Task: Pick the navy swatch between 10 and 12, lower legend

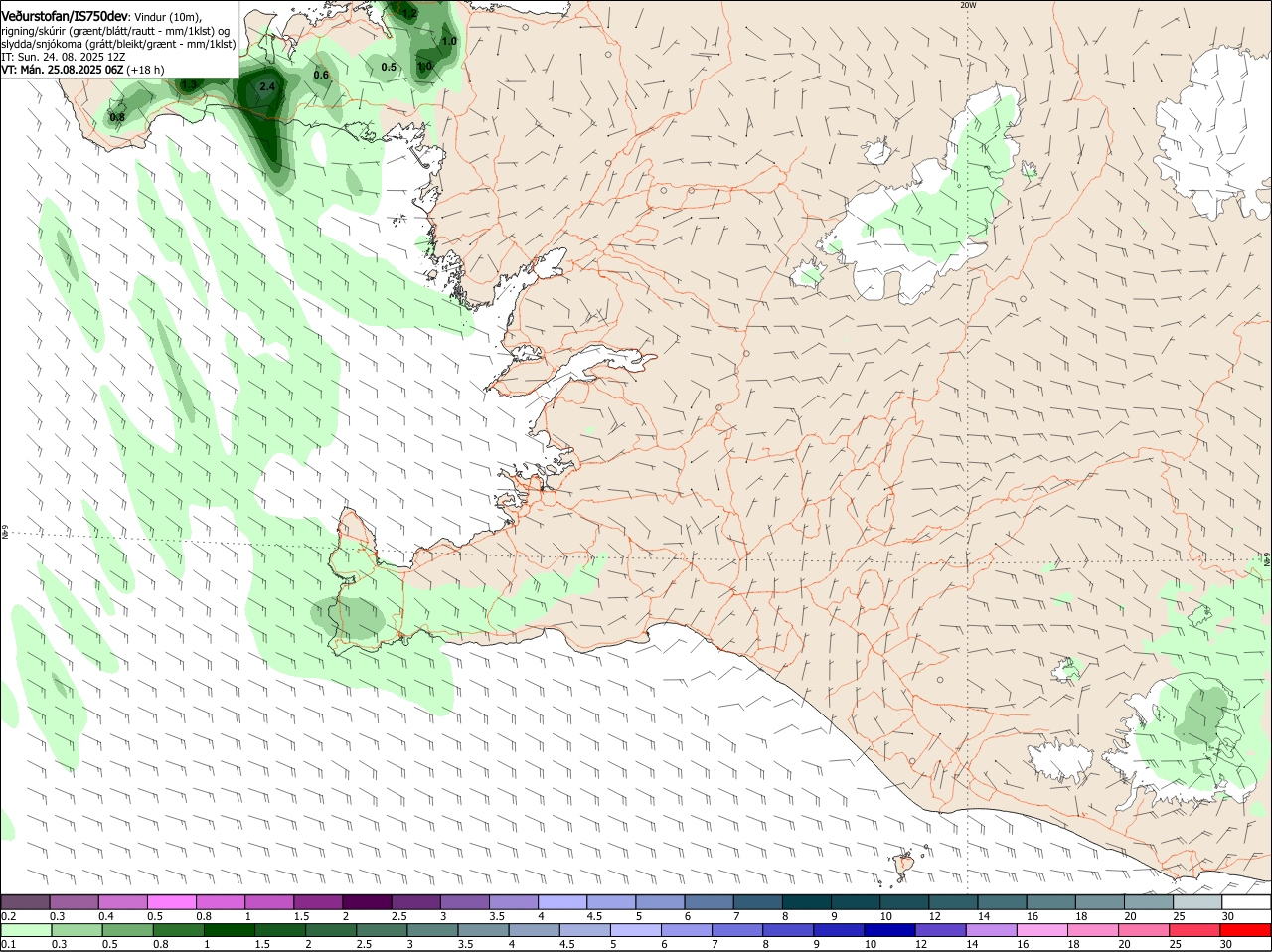Action: click(x=889, y=930)
